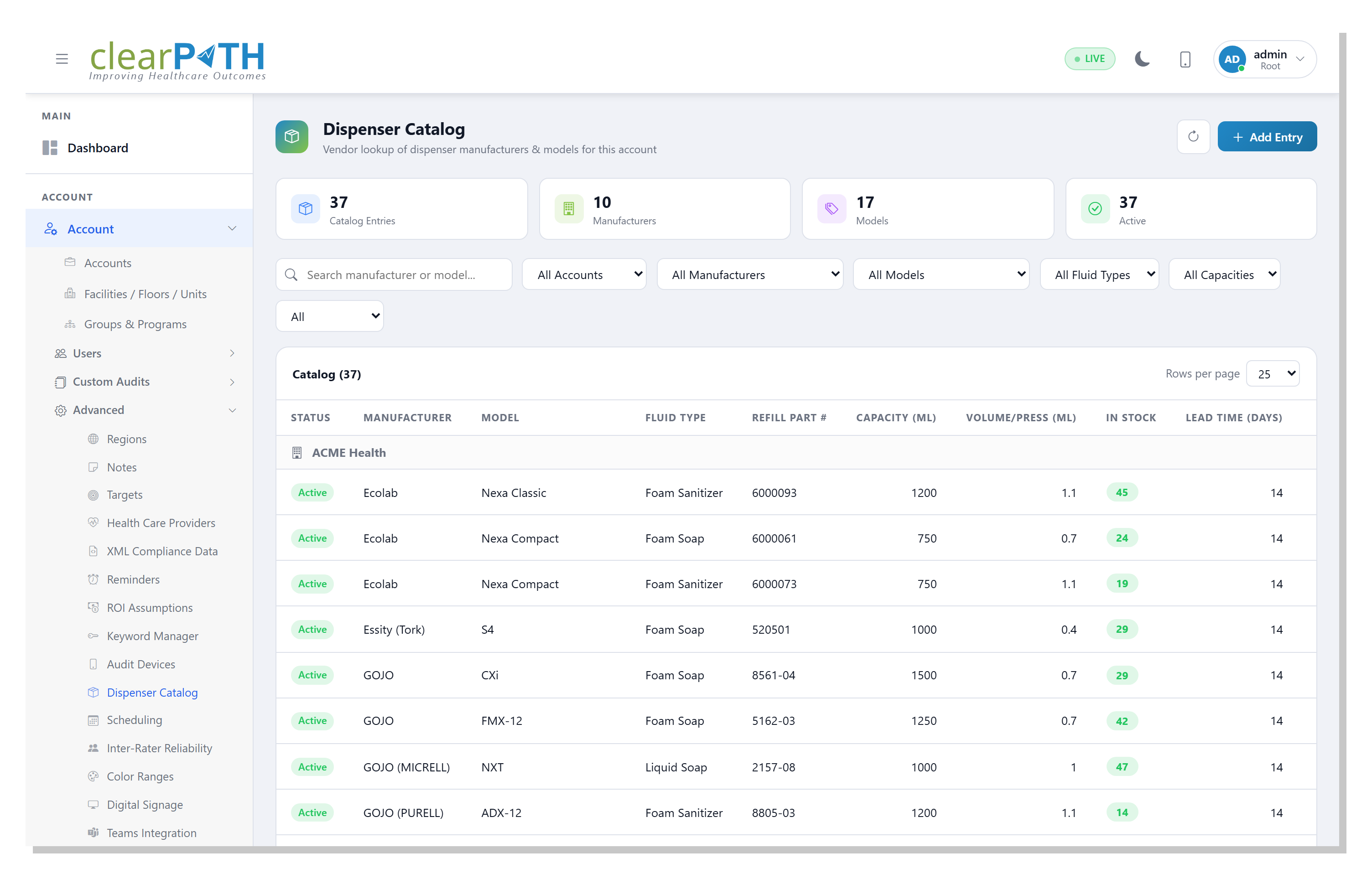The width and height of the screenshot is (1372, 879).
Task: Focus the manufacturer or model search field
Action: click(x=394, y=274)
